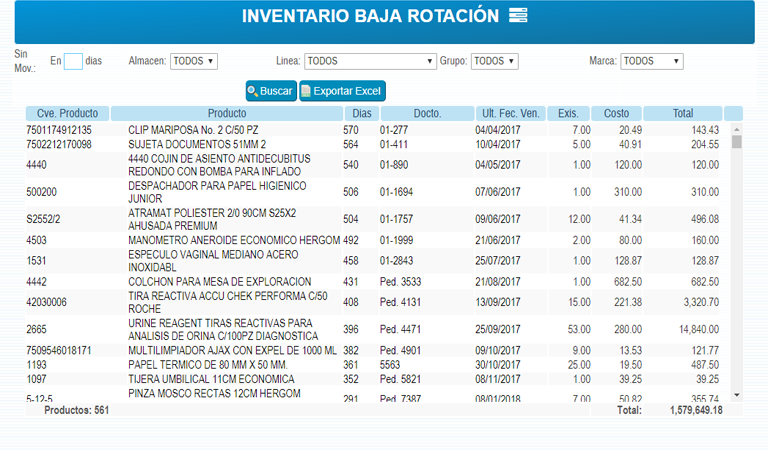Screen dimensions: 768x450
Task: Select the CLIP MARIPOSA No. 2 row
Action: click(232, 130)
